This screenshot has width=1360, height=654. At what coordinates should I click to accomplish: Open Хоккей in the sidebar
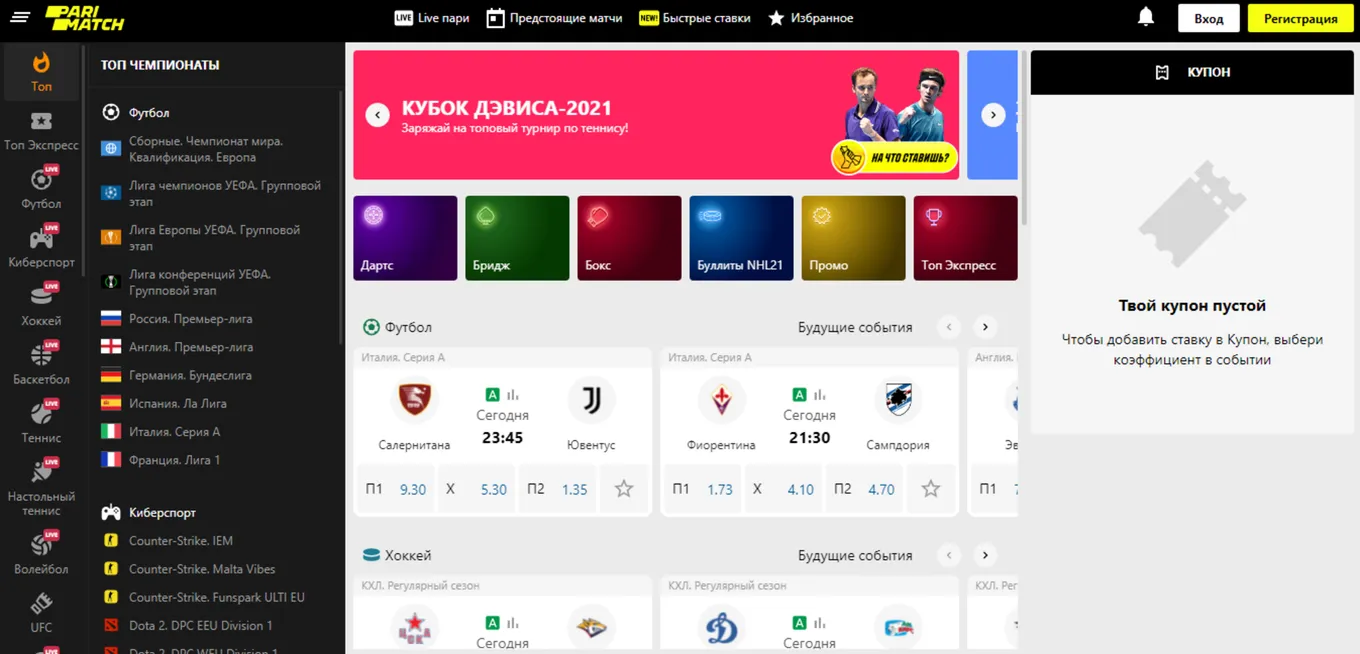41,306
